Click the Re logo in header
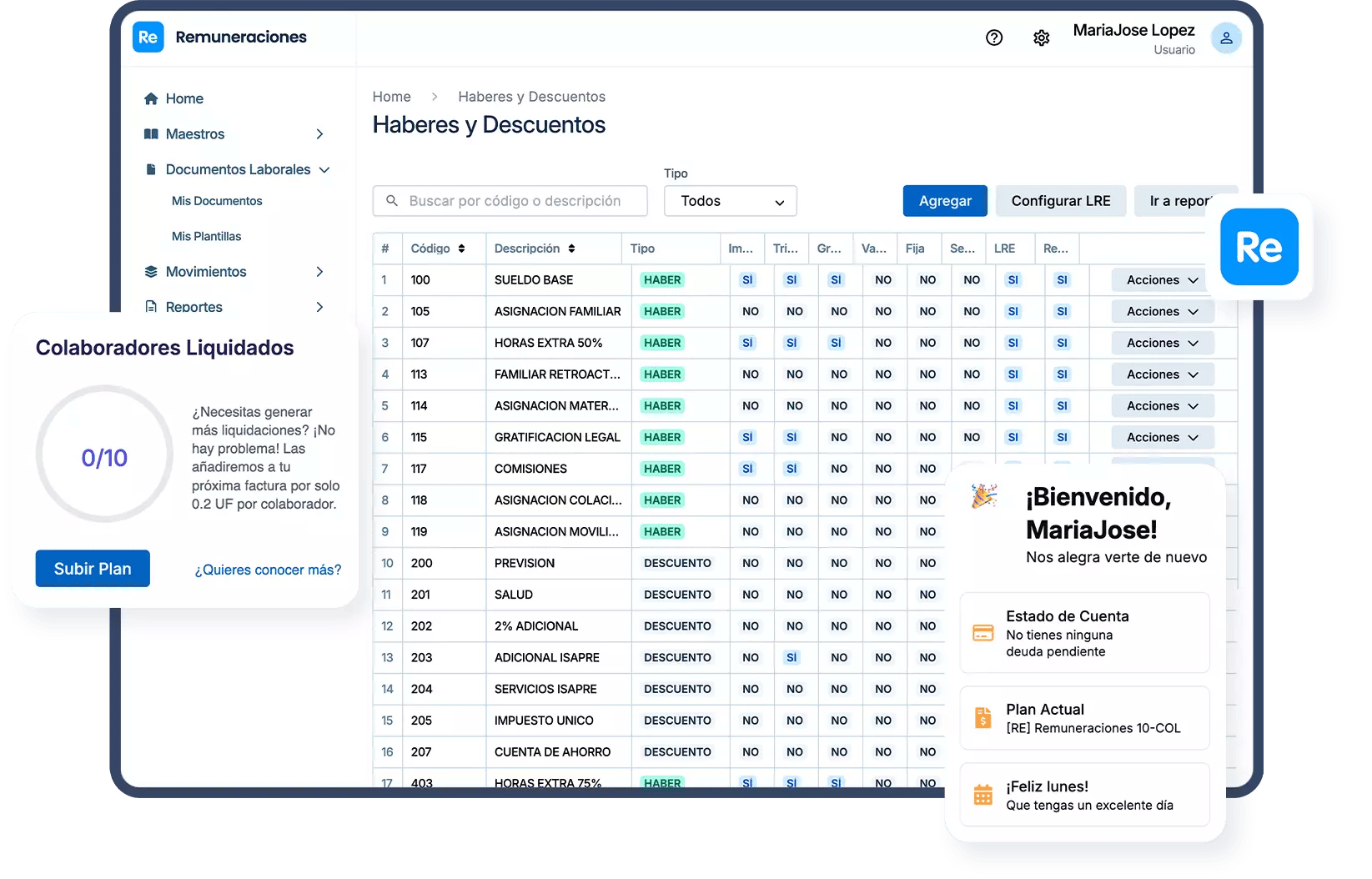The height and width of the screenshot is (879, 1372). click(148, 37)
